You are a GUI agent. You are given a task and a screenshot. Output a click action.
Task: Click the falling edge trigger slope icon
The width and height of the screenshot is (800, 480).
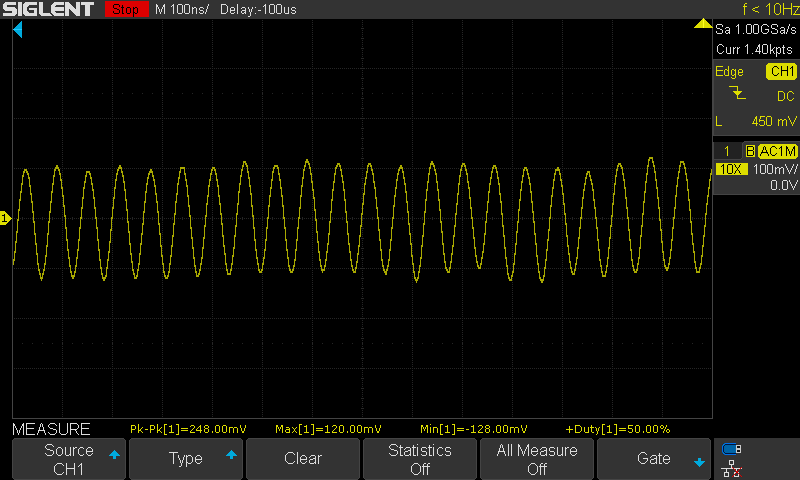[x=737, y=93]
